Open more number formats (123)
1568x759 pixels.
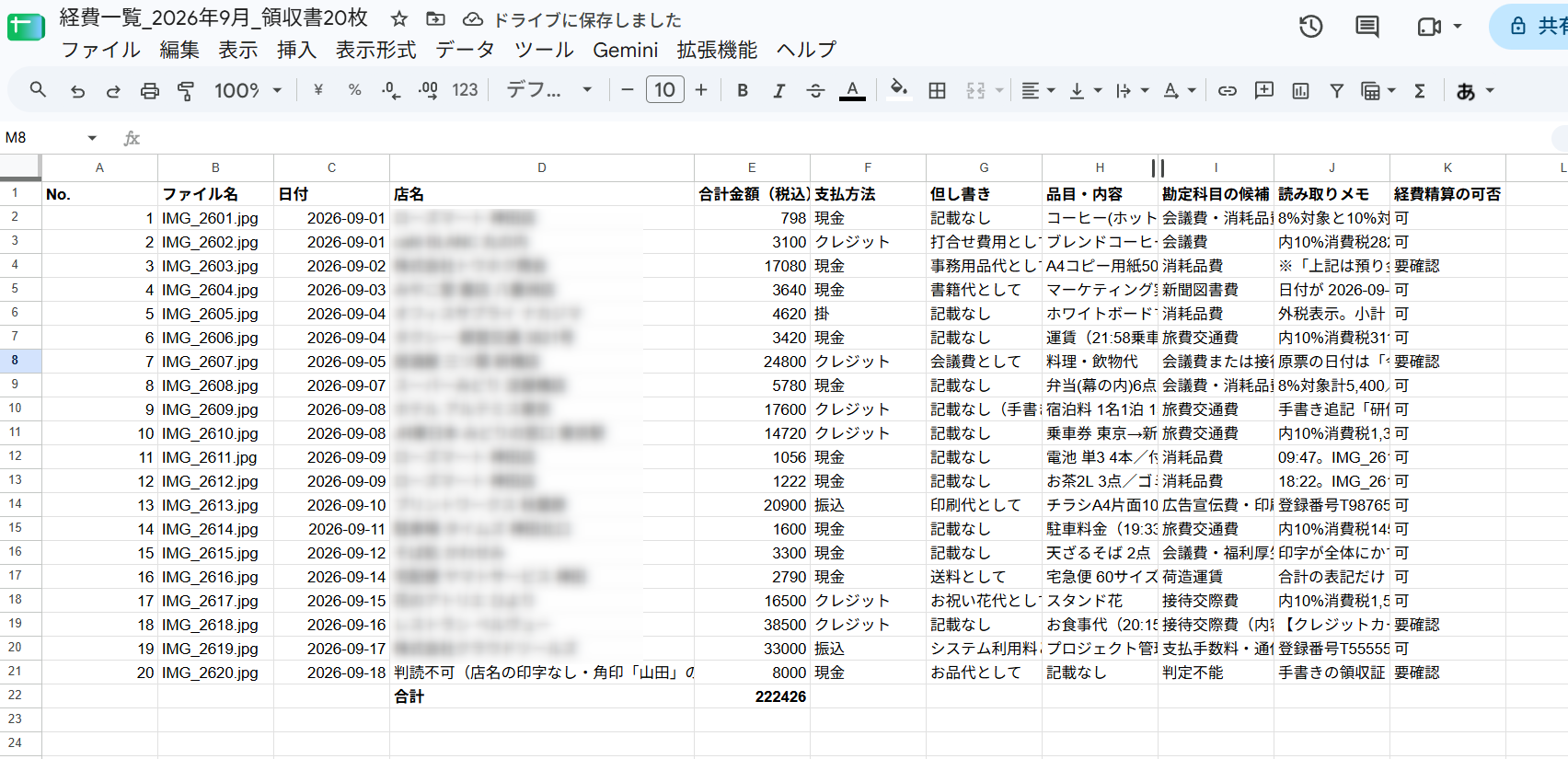point(465,90)
